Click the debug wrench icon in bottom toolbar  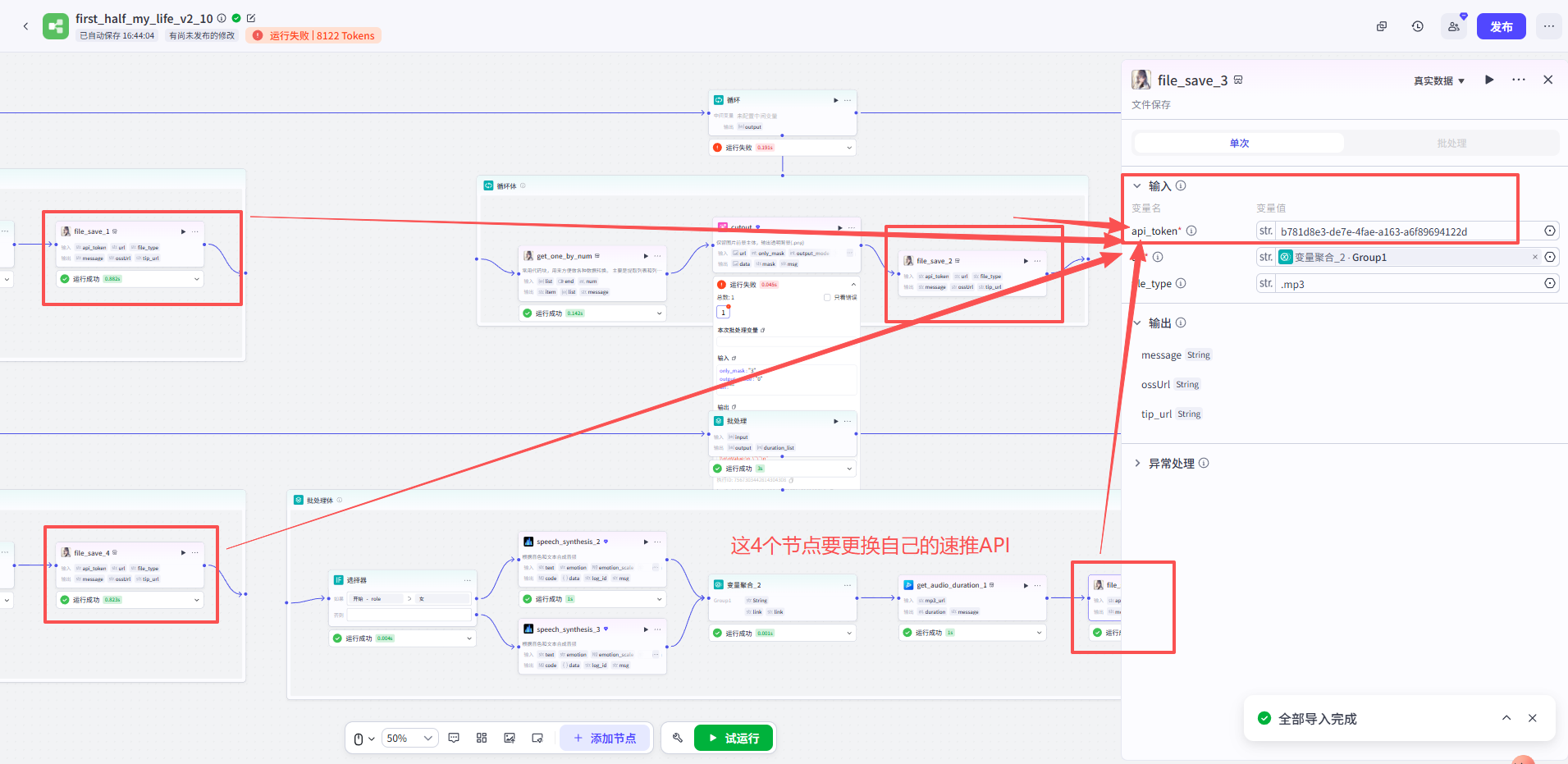pos(677,738)
